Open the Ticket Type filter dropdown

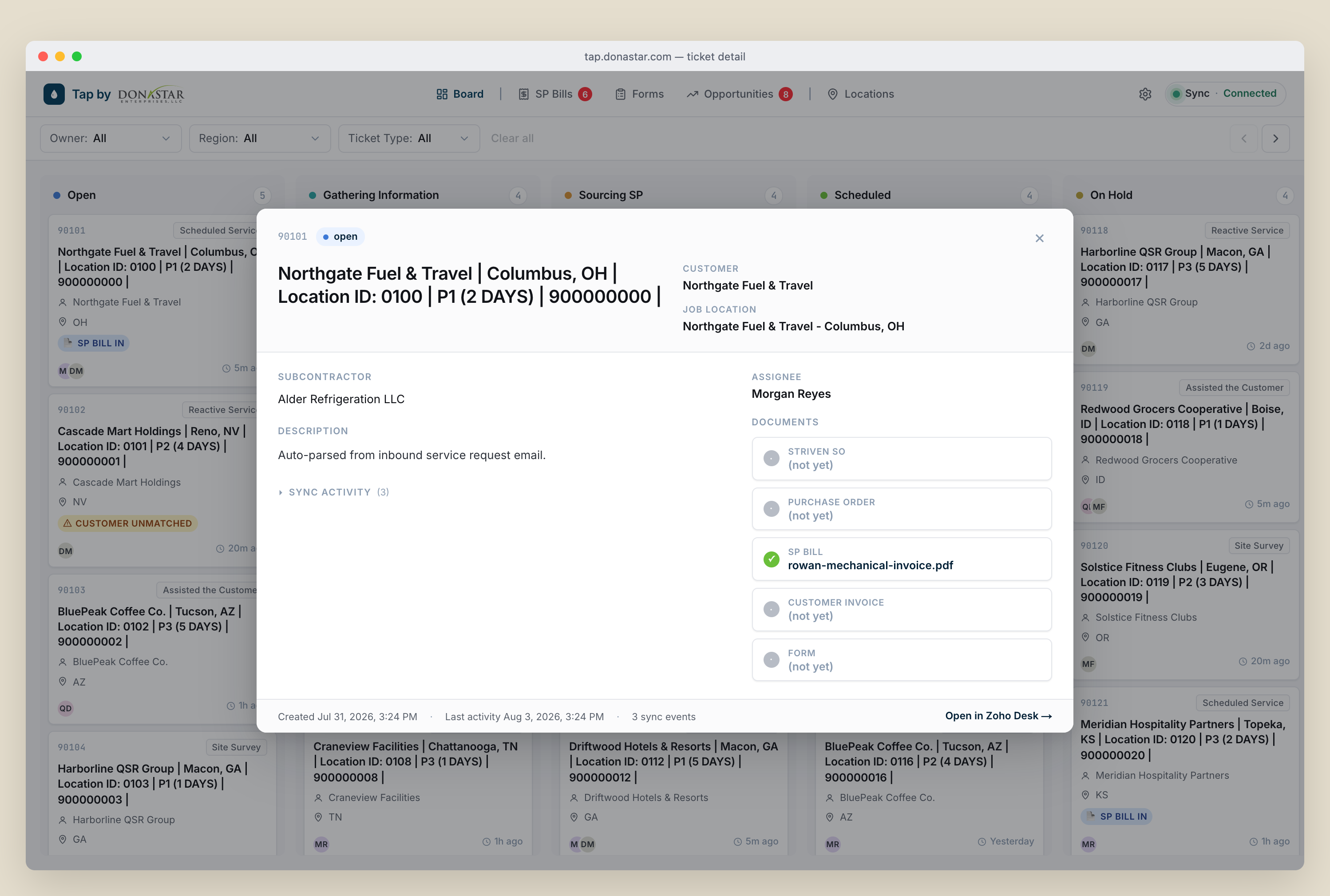[x=409, y=138]
